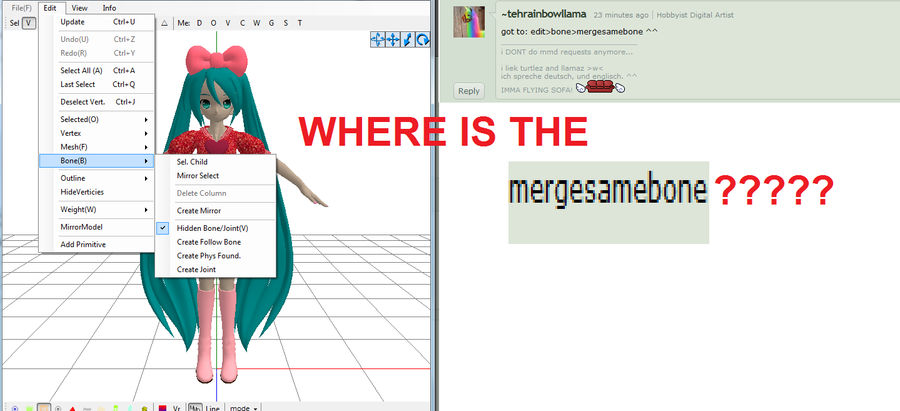The width and height of the screenshot is (900, 411).
Task: Click the highlighted orange square icon in bottom bar
Action: click(x=44, y=408)
